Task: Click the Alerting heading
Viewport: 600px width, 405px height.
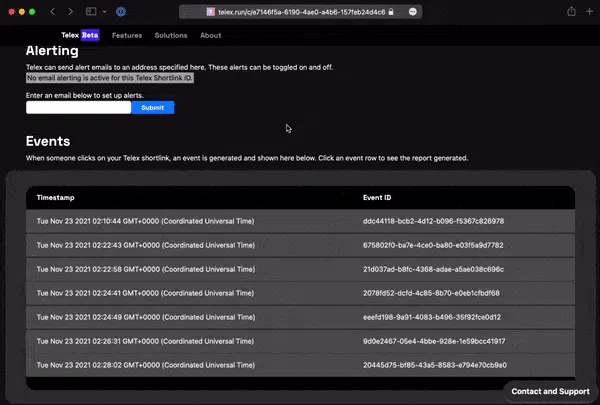Action: [52, 51]
